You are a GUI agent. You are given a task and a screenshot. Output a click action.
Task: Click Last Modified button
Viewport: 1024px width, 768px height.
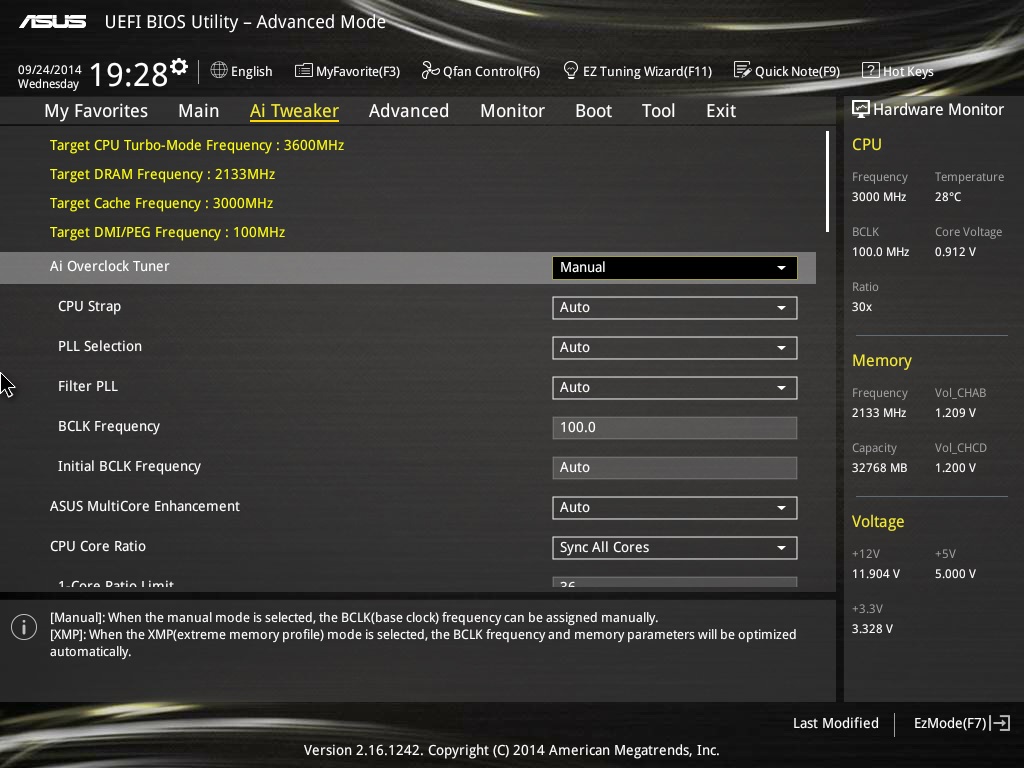click(835, 723)
